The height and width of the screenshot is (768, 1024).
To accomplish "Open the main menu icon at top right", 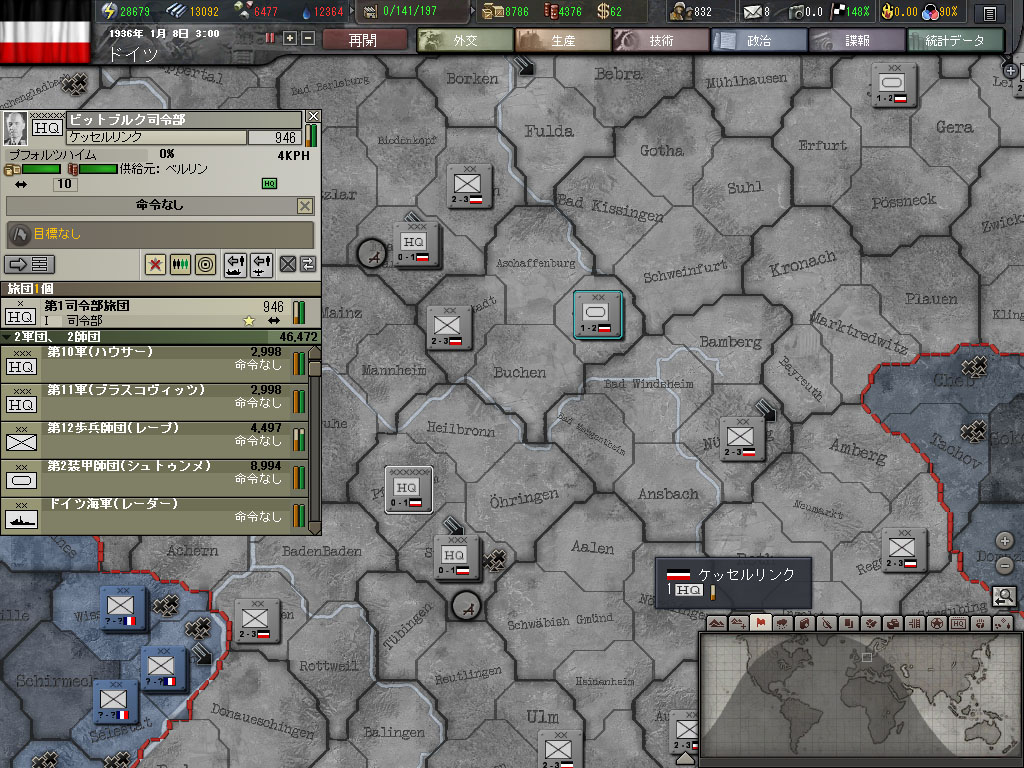I will point(989,12).
